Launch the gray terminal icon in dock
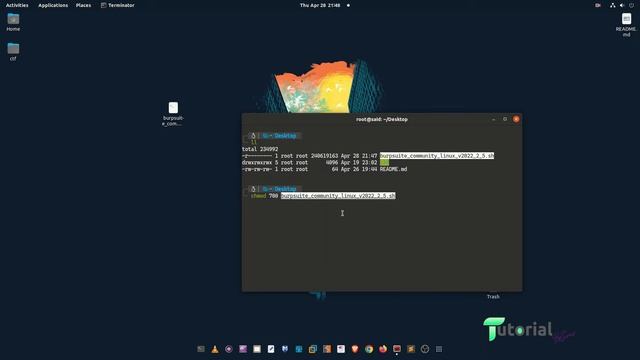This screenshot has width=640, height=360. point(201,349)
